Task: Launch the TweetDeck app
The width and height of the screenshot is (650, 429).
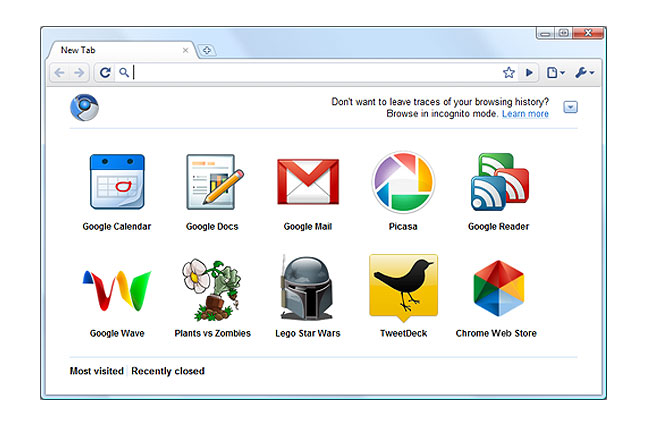Action: click(x=403, y=289)
